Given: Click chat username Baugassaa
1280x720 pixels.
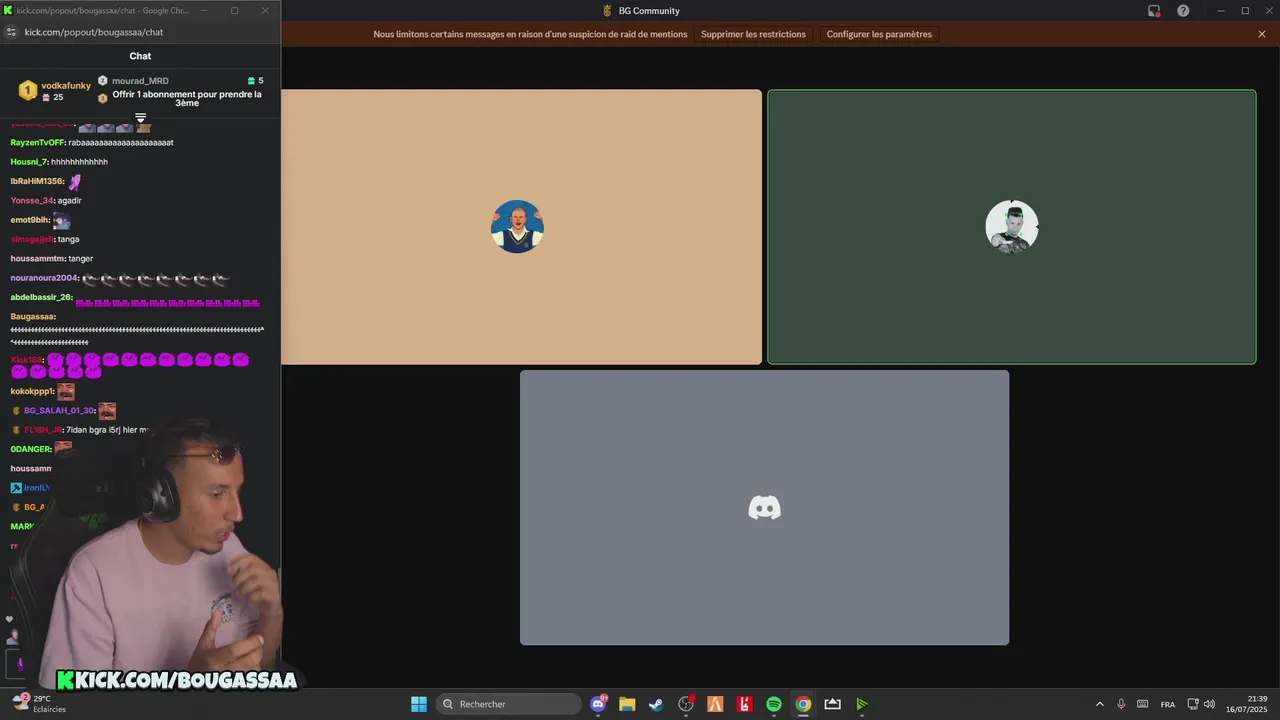Looking at the screenshot, I should 33,317.
